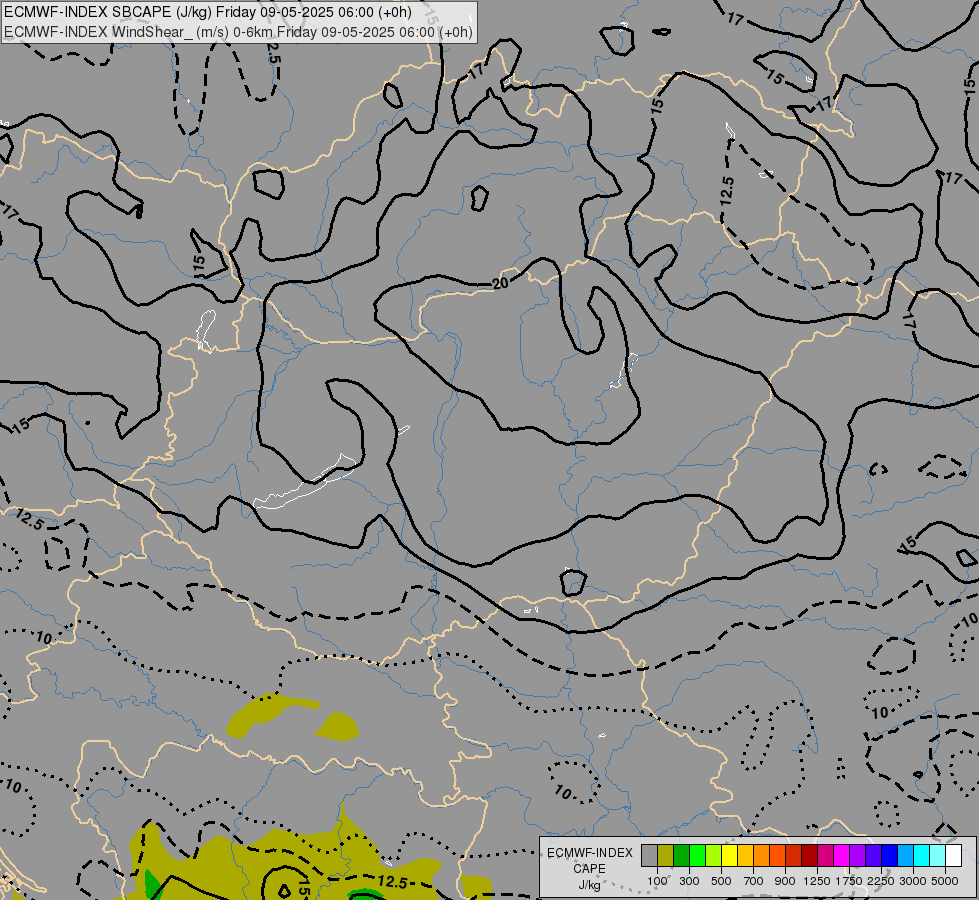The image size is (979, 900).
Task: Click the pure yellow legend swatch
Action: point(730,855)
